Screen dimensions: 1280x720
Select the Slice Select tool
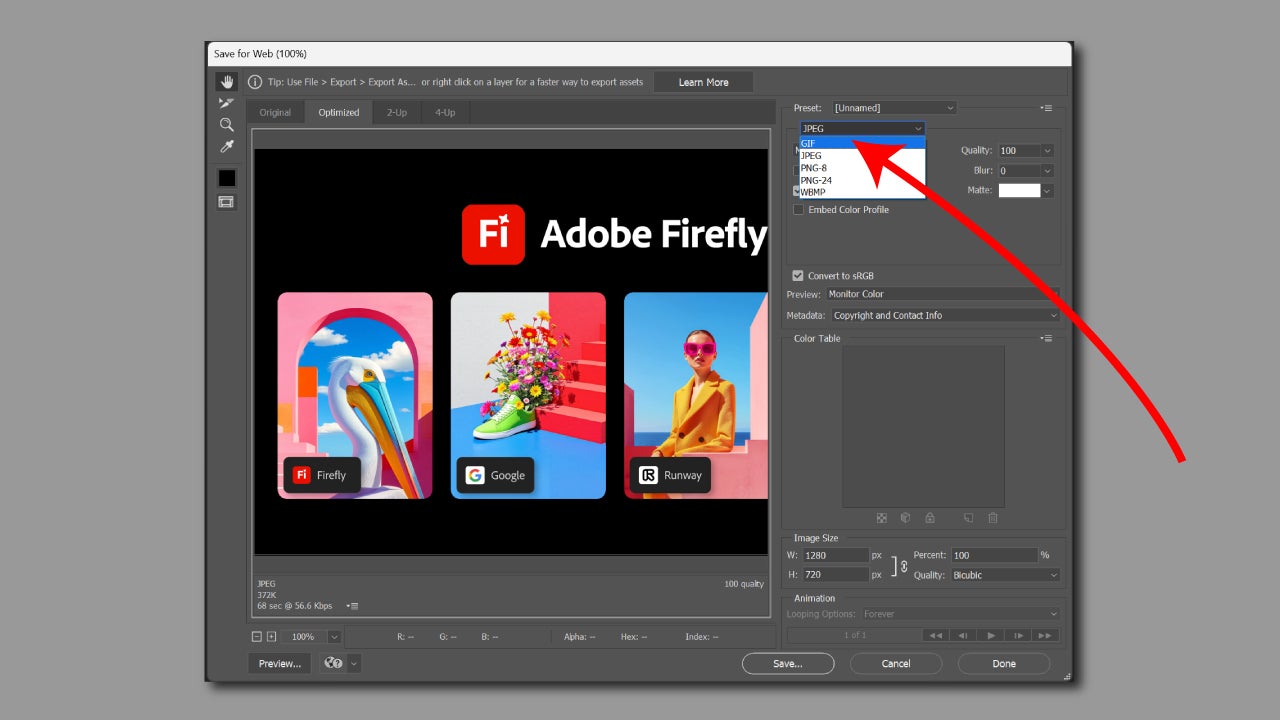click(227, 103)
